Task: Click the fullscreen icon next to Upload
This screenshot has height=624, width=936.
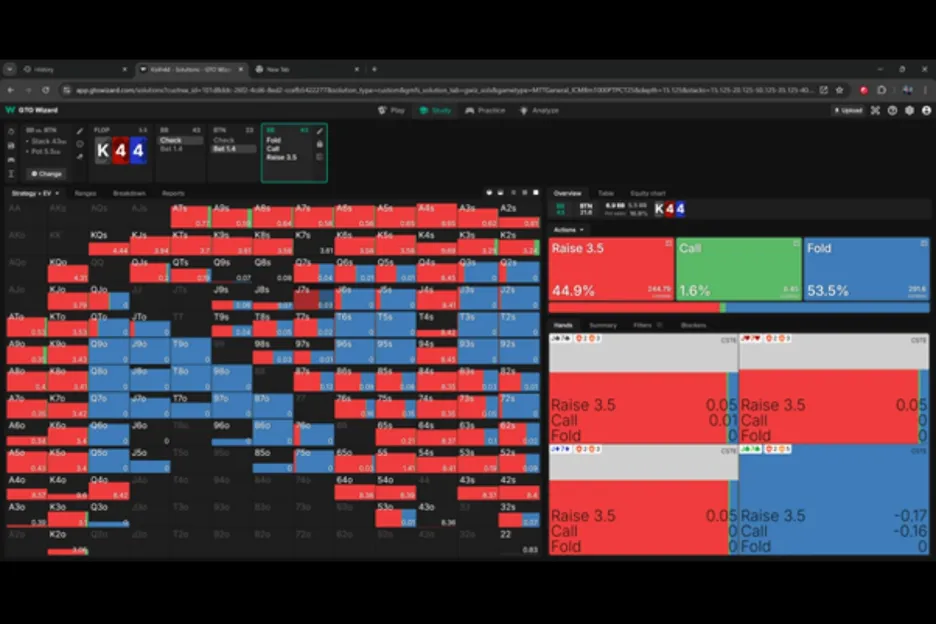Action: point(875,110)
